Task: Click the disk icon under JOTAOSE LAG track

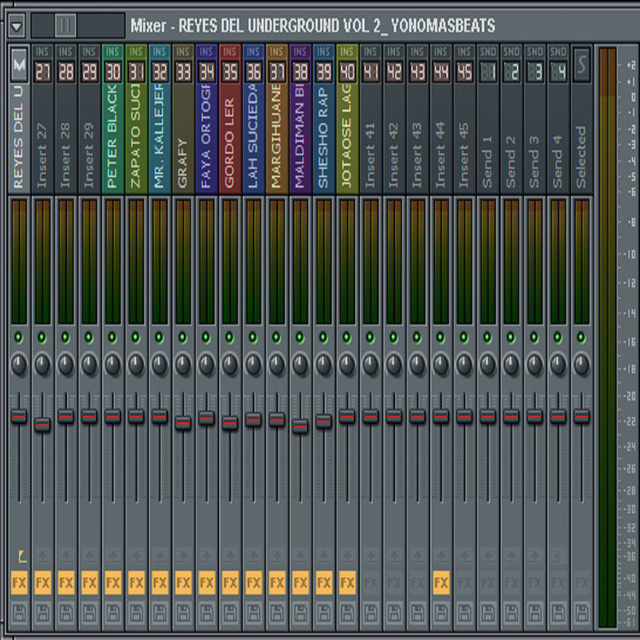Action: coord(347,611)
